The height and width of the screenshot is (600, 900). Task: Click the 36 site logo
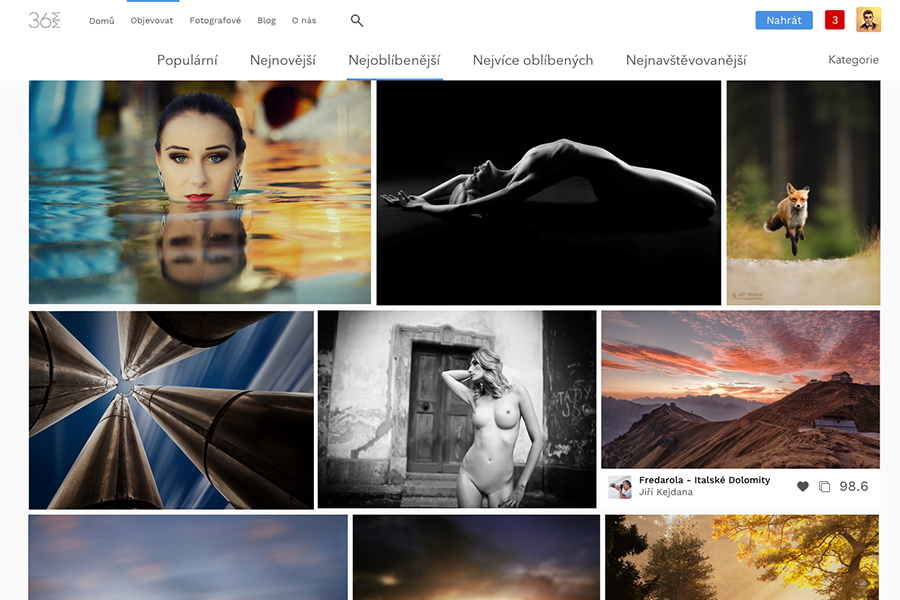44,20
